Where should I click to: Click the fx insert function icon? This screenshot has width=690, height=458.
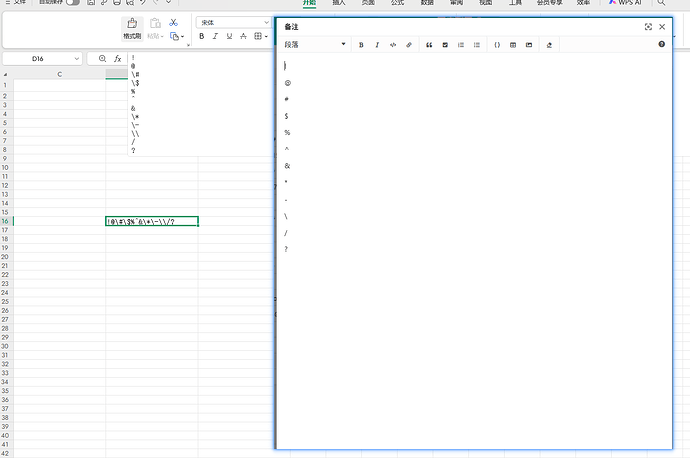point(117,59)
